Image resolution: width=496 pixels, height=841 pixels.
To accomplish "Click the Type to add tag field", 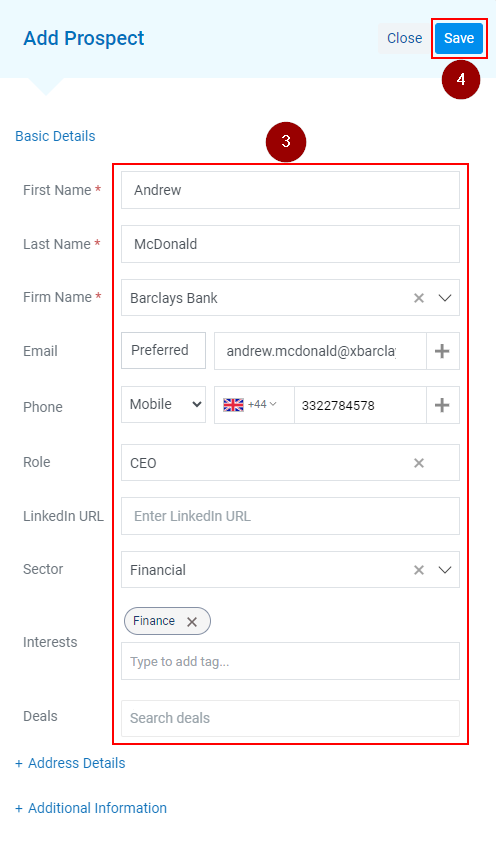I will 290,661.
